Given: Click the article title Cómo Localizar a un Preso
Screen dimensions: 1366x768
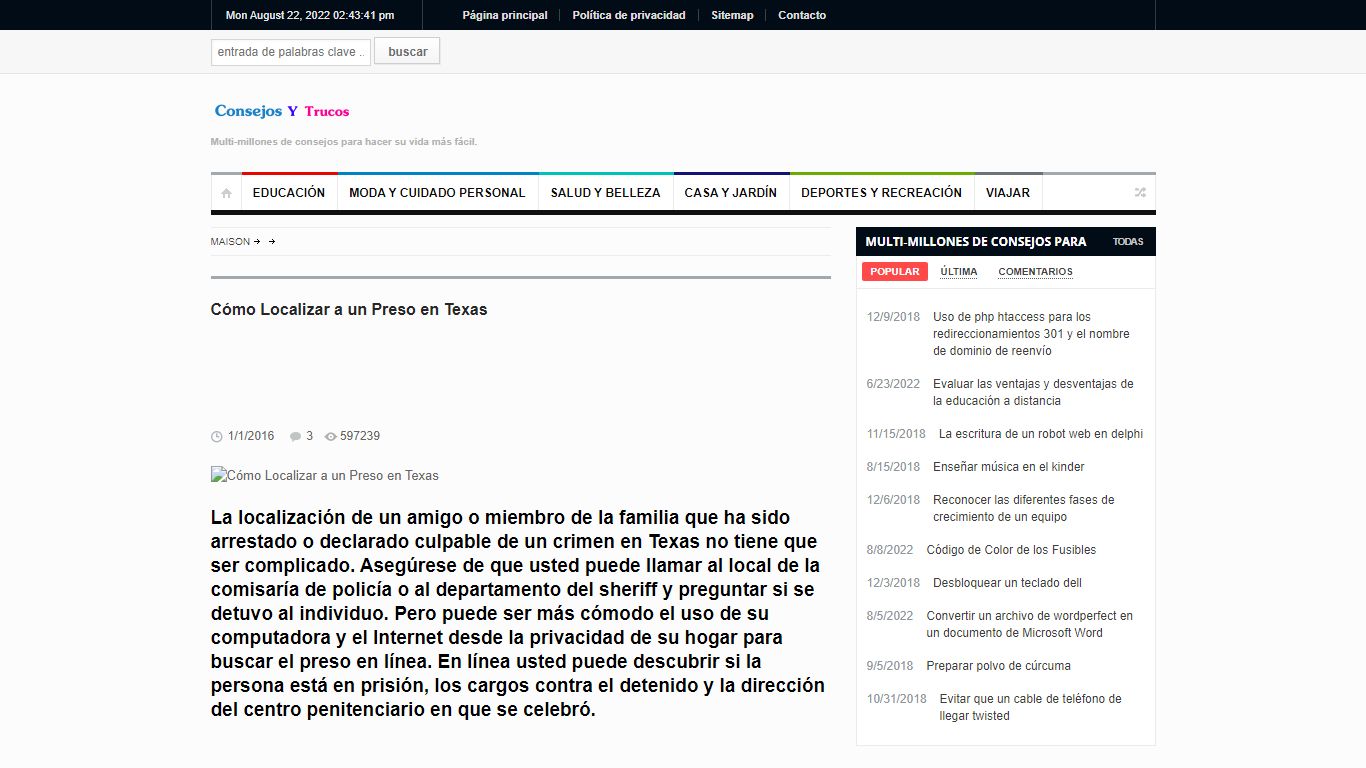Looking at the screenshot, I should tap(349, 310).
